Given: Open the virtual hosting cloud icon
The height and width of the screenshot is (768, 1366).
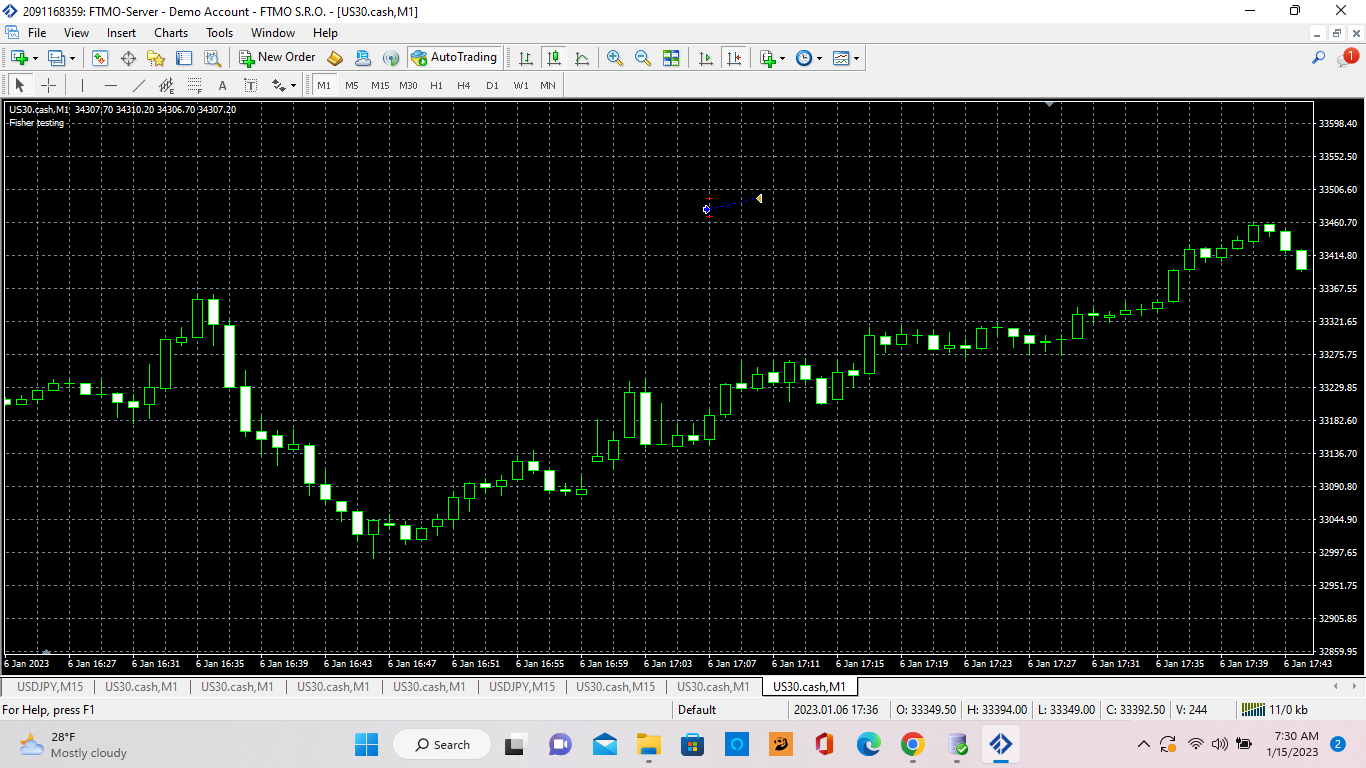Looking at the screenshot, I should coord(363,58).
